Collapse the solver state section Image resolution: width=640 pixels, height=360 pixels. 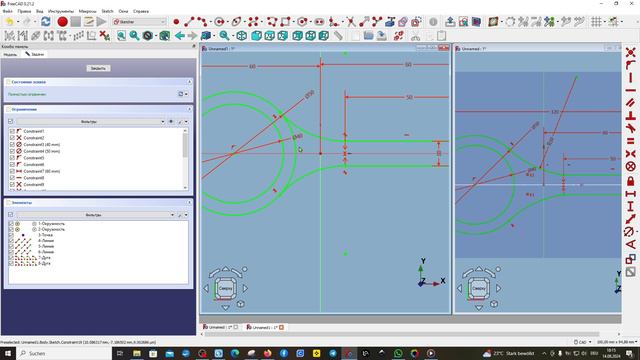(189, 82)
